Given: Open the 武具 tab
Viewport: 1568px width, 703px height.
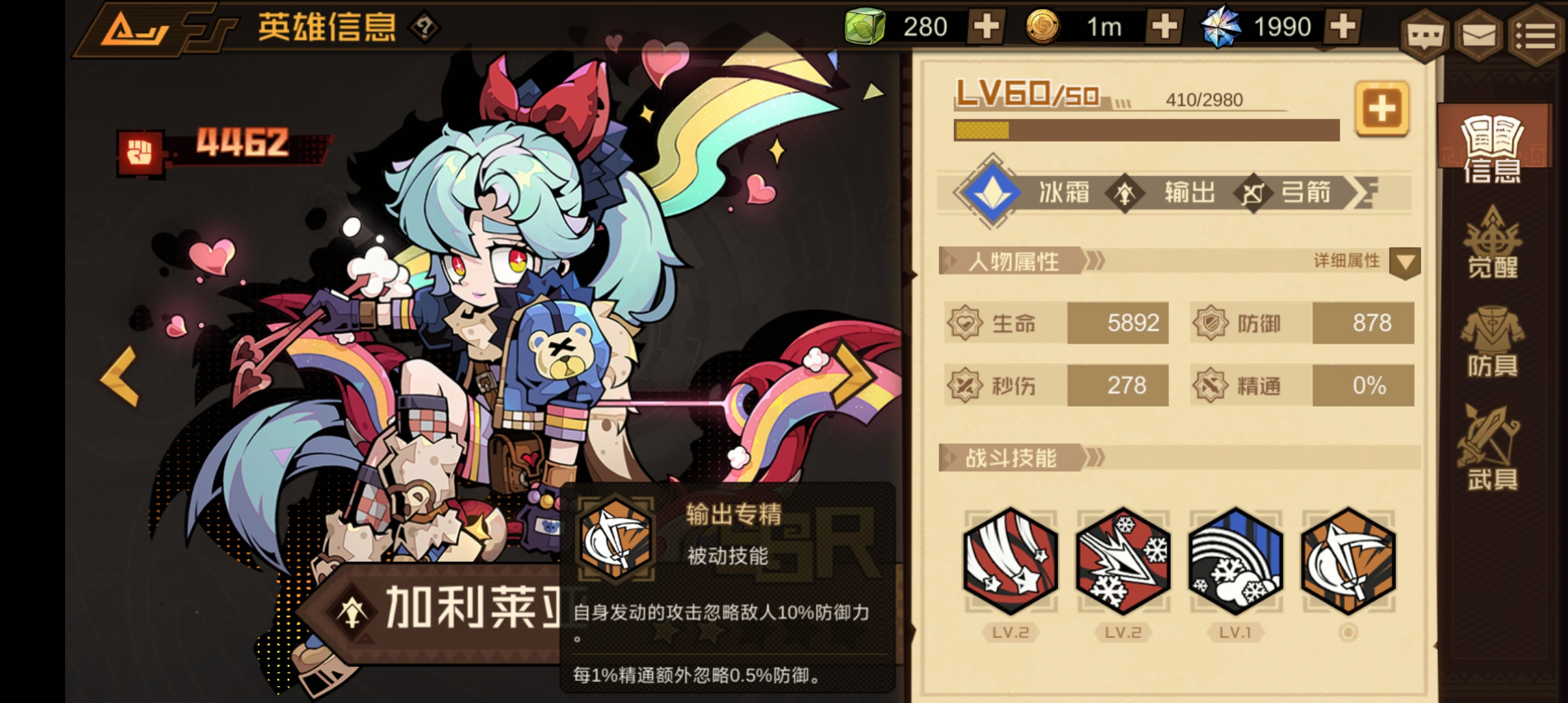Looking at the screenshot, I should coord(1492,447).
